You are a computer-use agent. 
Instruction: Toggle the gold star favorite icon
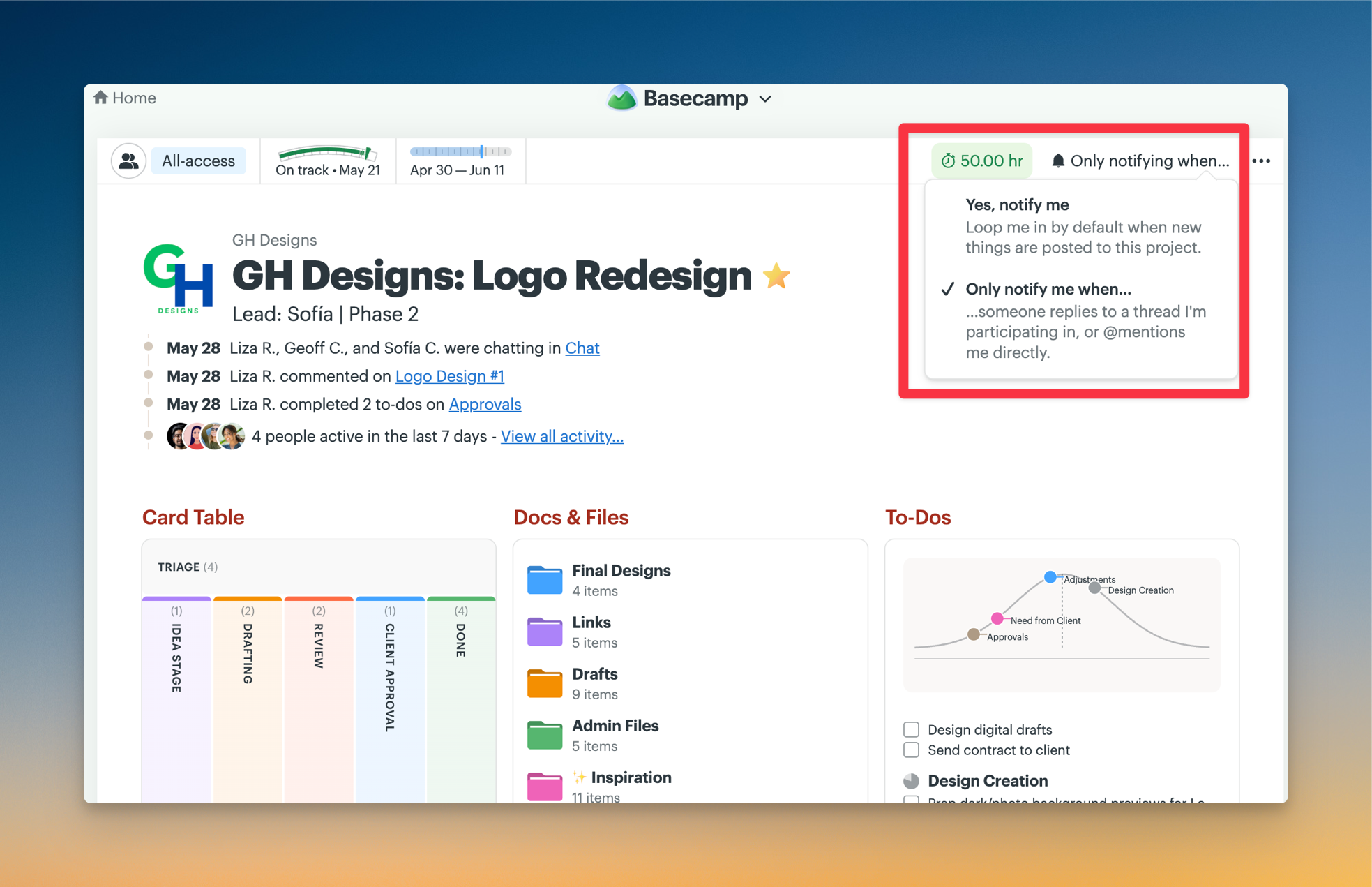pos(776,276)
